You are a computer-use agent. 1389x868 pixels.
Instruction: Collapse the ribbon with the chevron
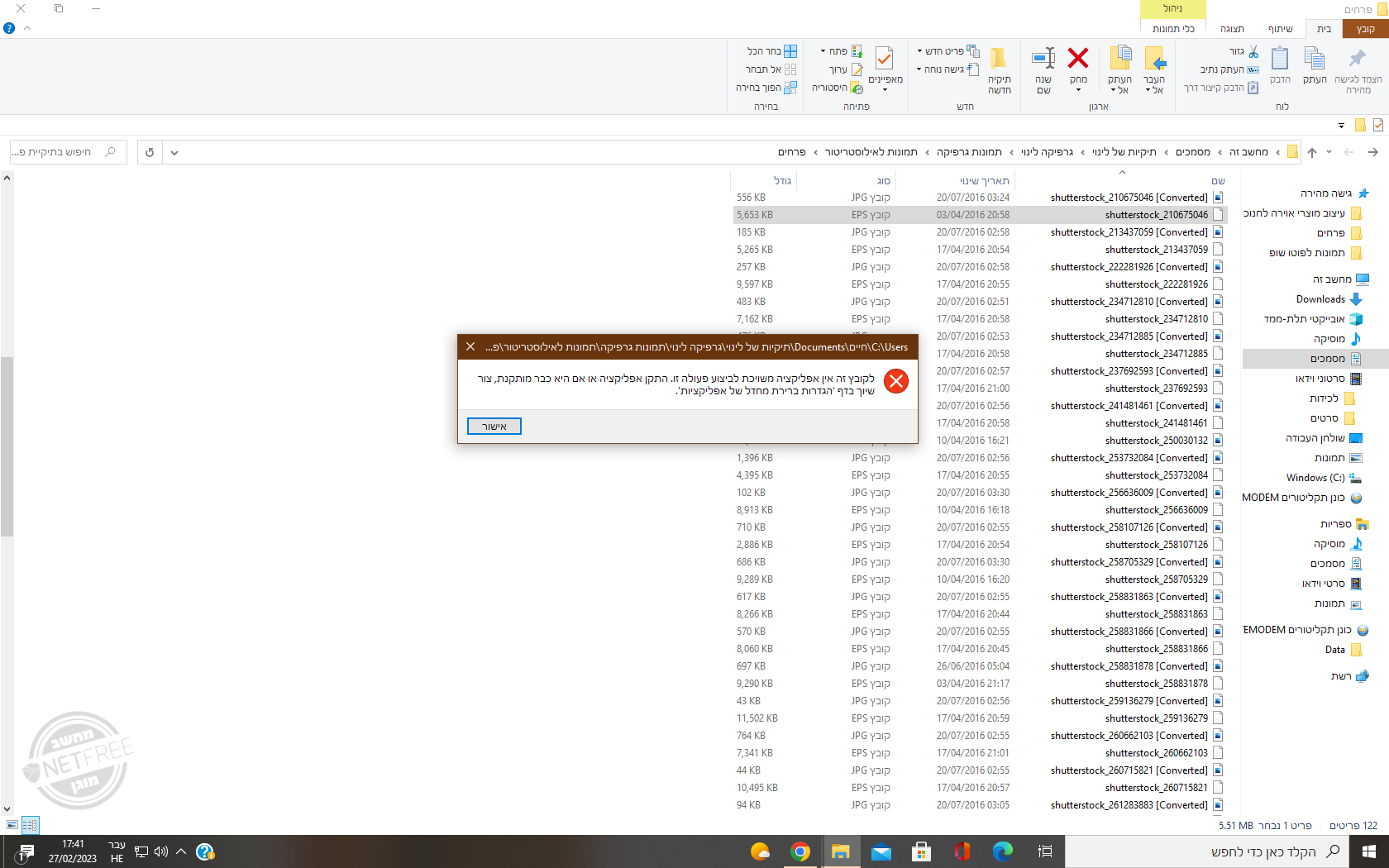[x=27, y=28]
